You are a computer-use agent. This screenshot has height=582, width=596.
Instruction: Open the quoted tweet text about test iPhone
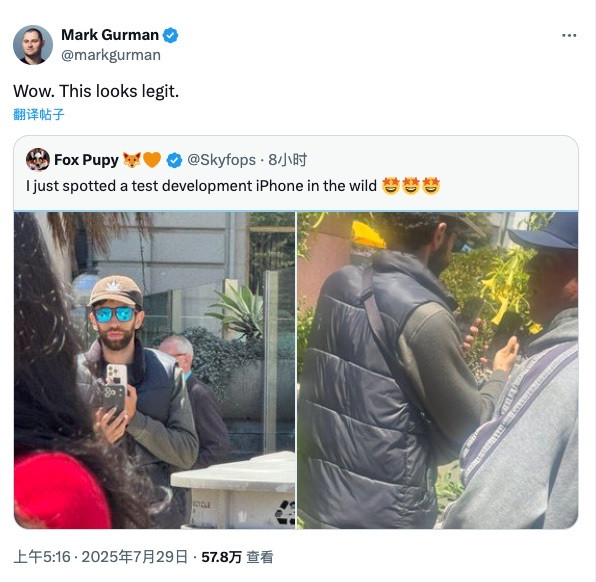201,186
